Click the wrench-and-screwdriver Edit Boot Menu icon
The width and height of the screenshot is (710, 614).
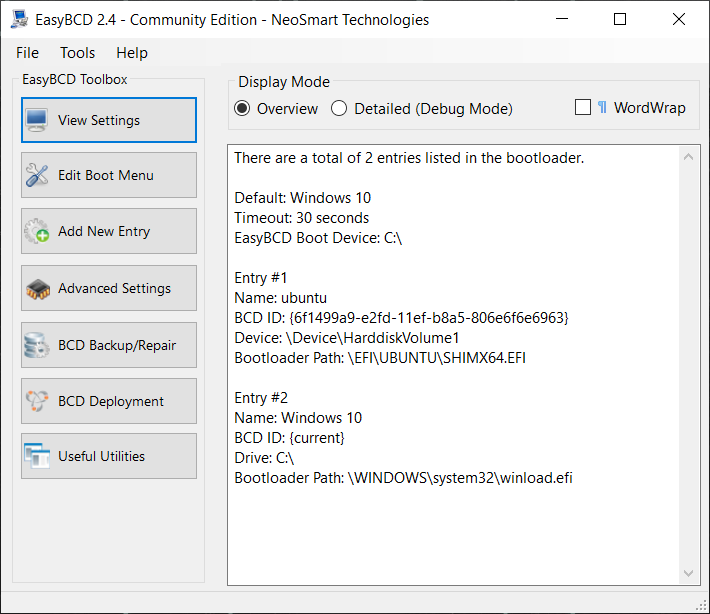point(37,175)
